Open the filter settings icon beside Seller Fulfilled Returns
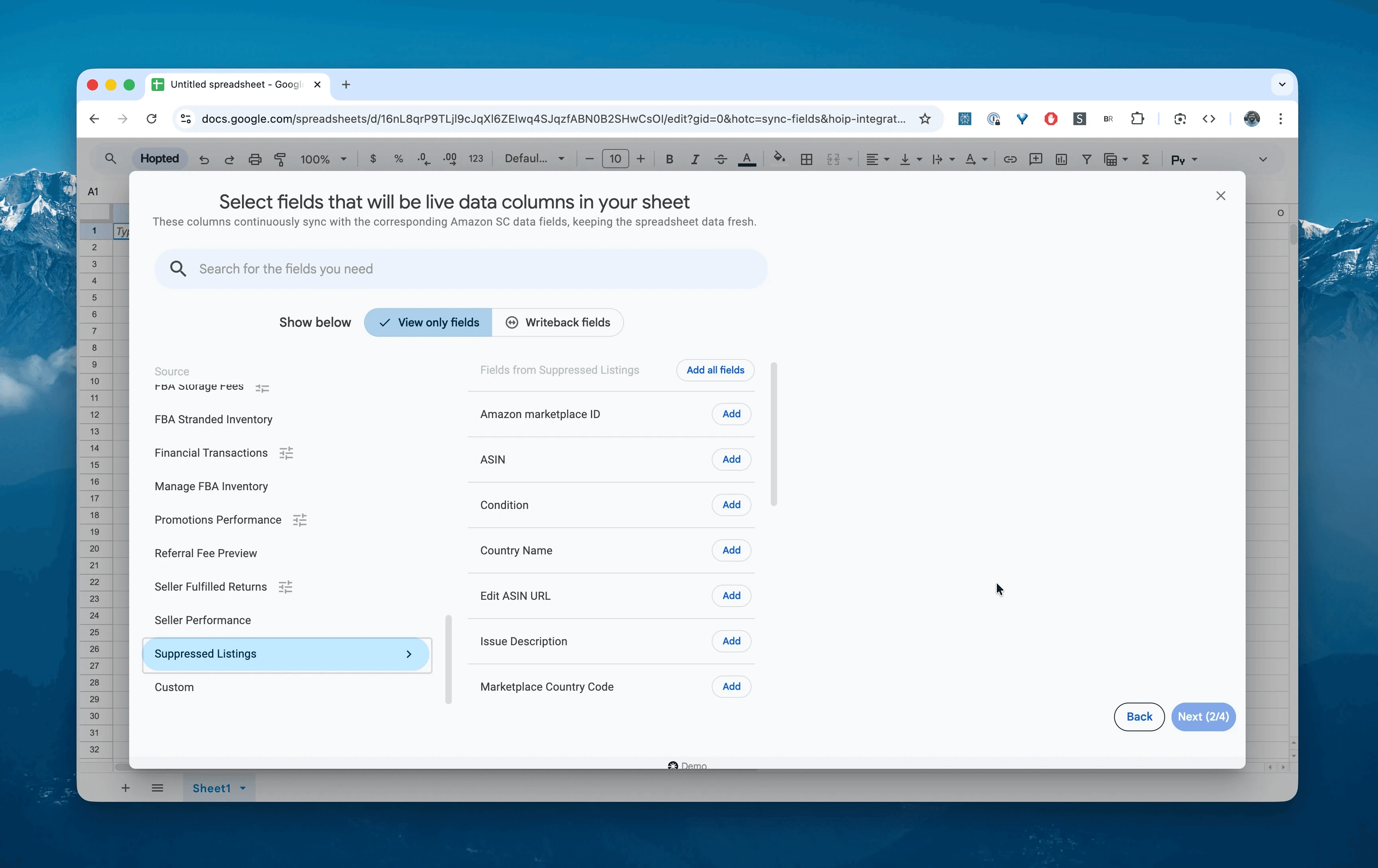 [285, 587]
